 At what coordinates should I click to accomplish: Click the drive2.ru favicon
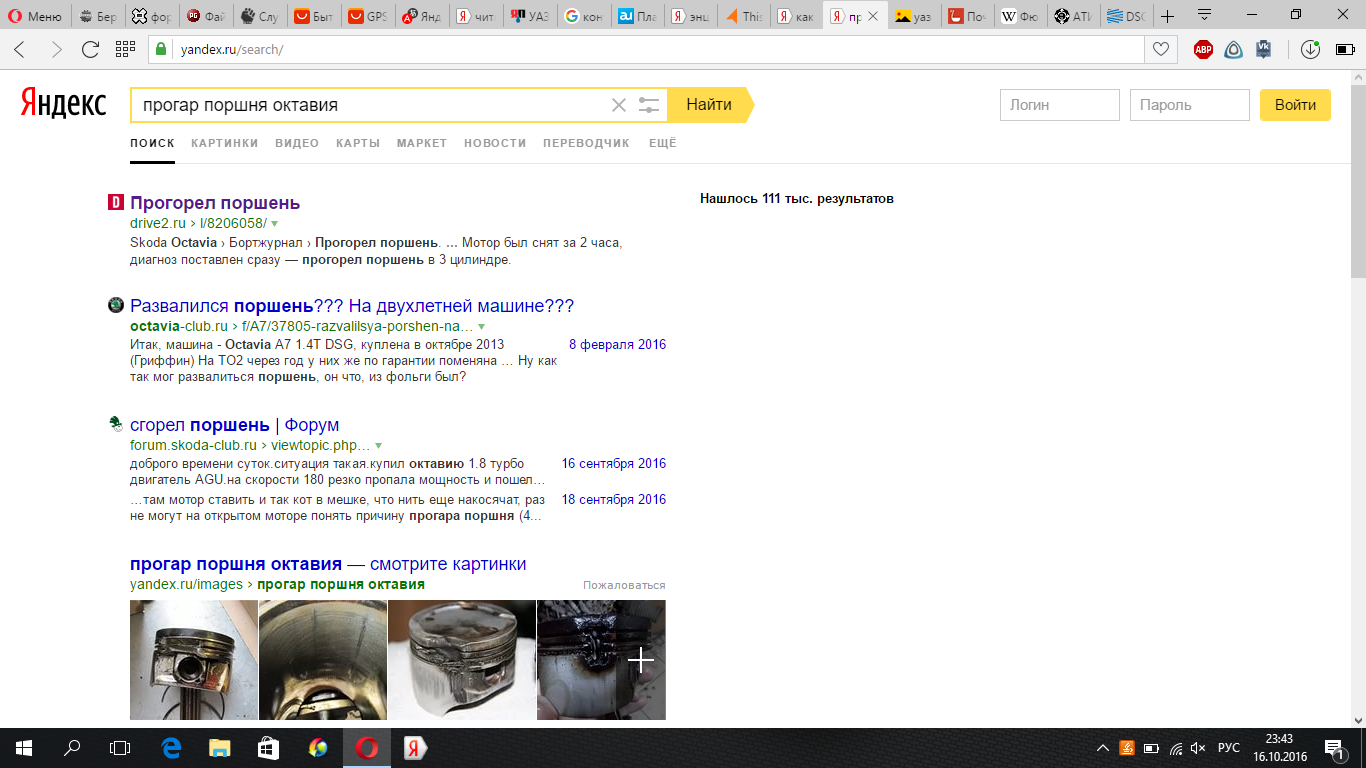point(115,203)
